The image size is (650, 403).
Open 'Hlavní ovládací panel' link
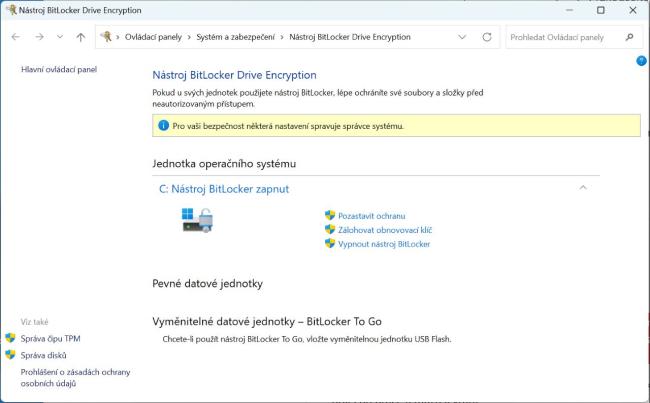pos(59,70)
